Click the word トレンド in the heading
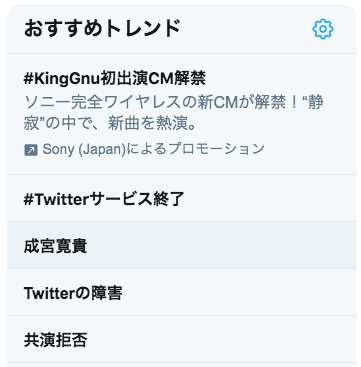This screenshot has width=361, height=367. pyautogui.click(x=143, y=29)
